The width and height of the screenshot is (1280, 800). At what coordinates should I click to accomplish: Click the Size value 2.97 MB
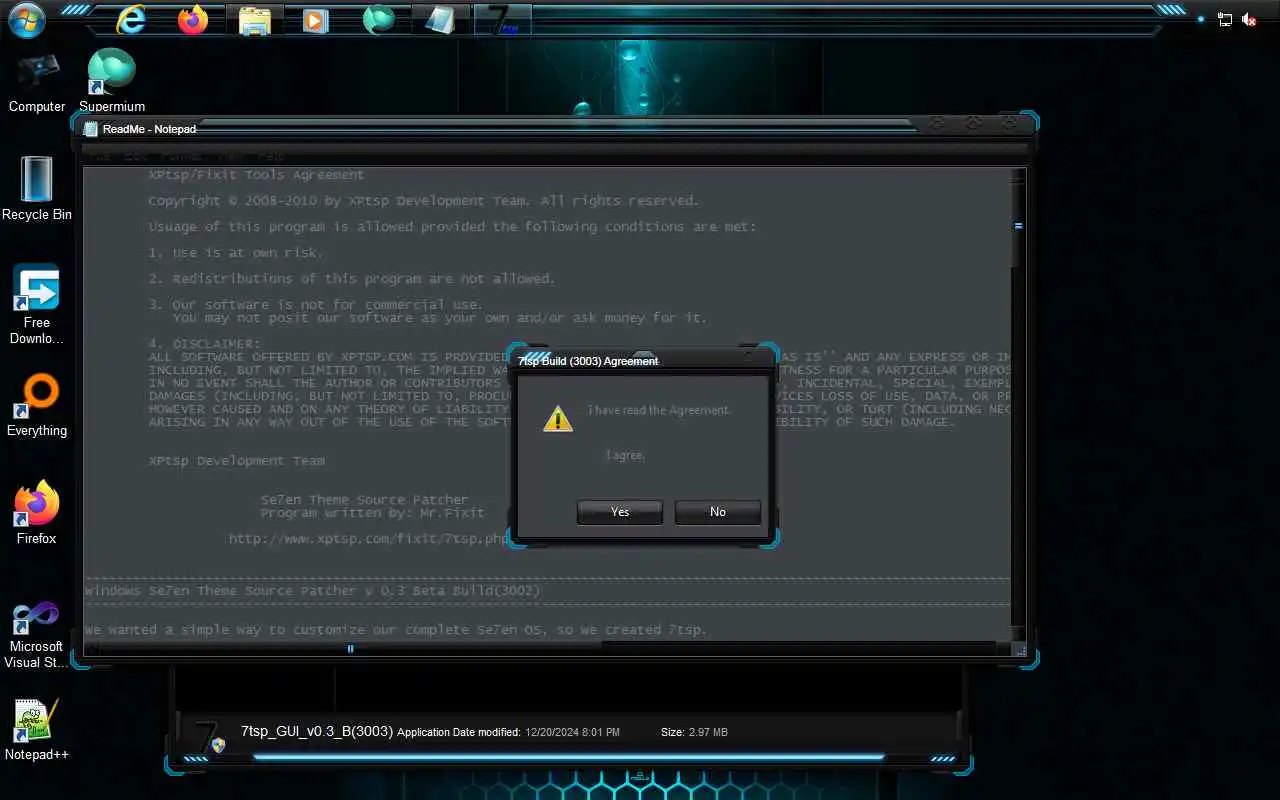click(x=708, y=733)
